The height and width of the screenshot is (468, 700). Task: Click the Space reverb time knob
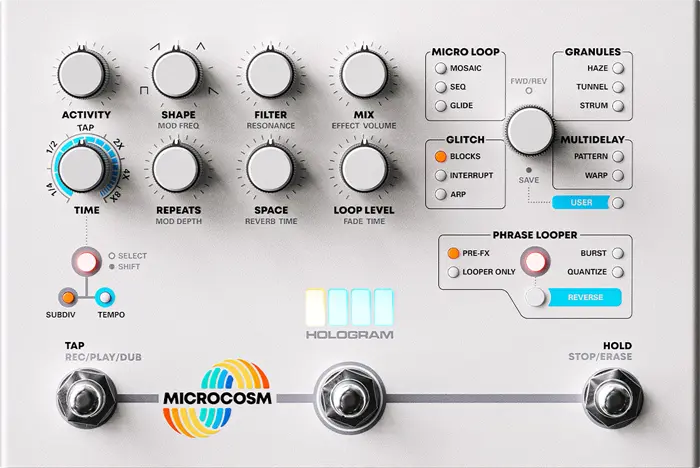tap(270, 169)
